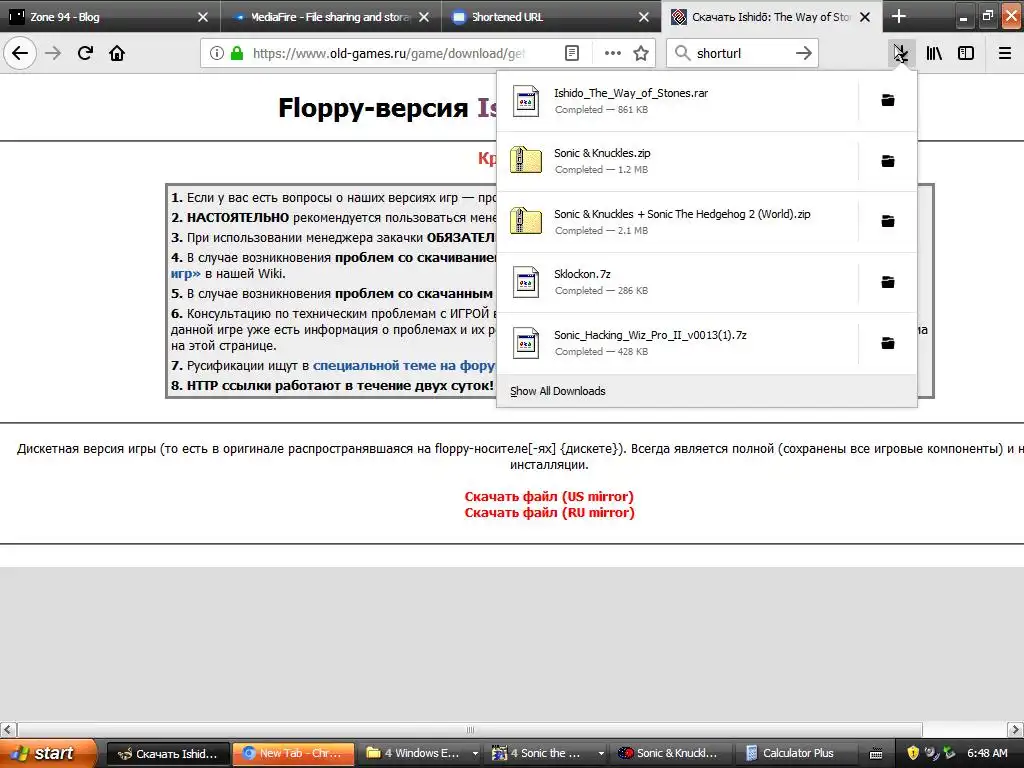Image resolution: width=1024 pixels, height=768 pixels.
Task: Click the forward navigation arrow
Action: pos(53,53)
